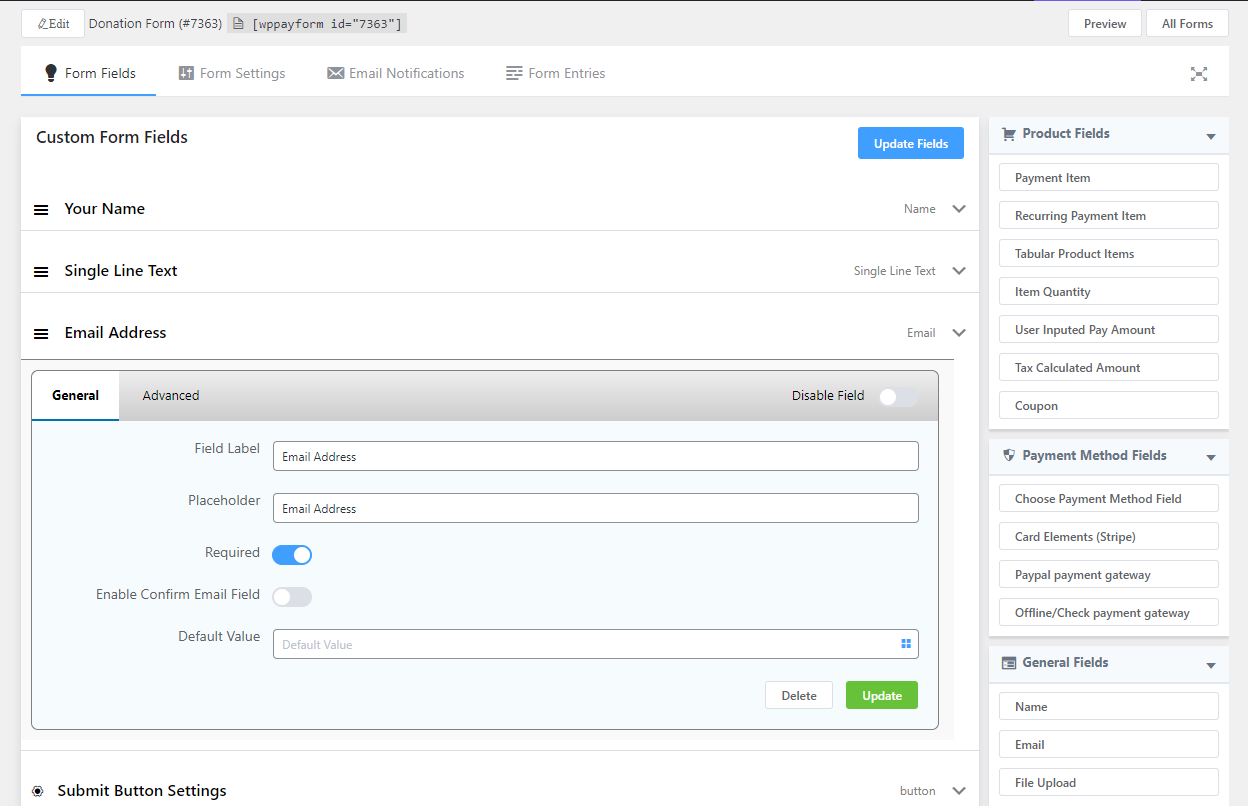Expand the Single Line Text field chevron
This screenshot has height=806, width=1248.
point(958,270)
